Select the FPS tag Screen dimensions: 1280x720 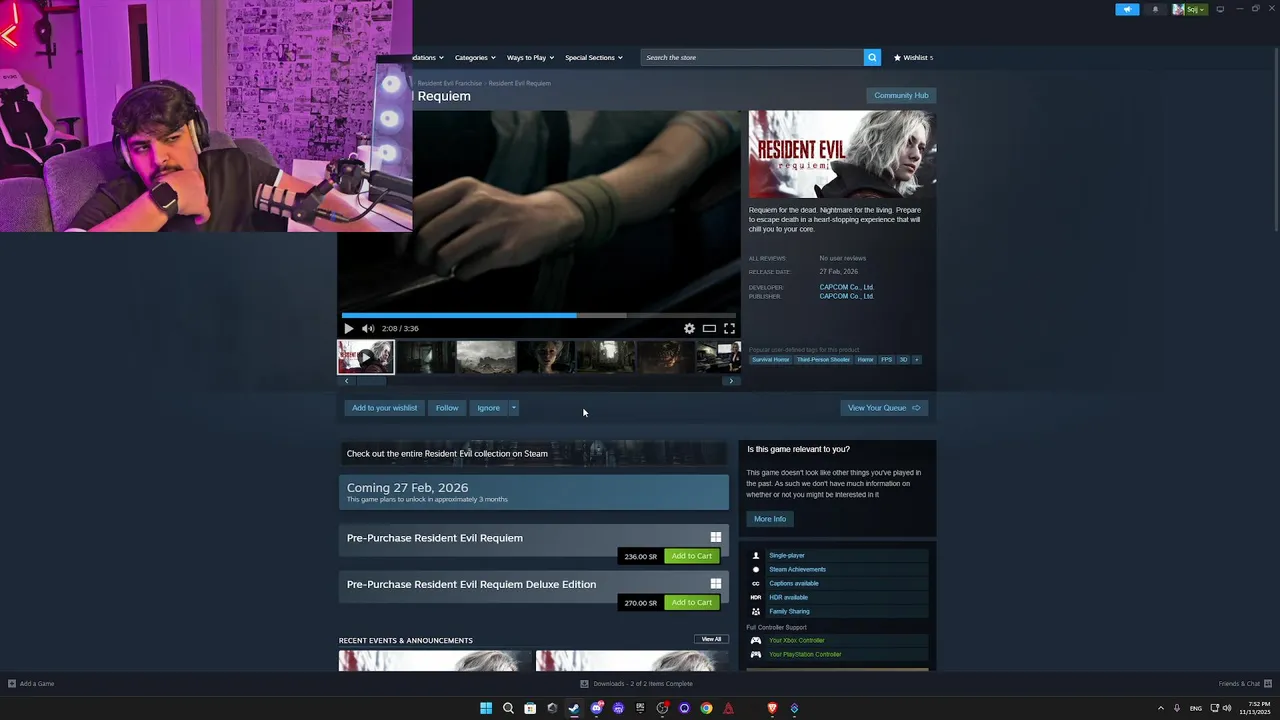coord(886,360)
